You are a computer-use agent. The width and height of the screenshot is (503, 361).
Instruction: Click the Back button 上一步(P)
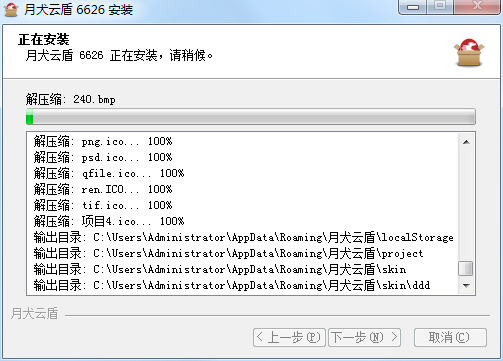[x=289, y=337]
